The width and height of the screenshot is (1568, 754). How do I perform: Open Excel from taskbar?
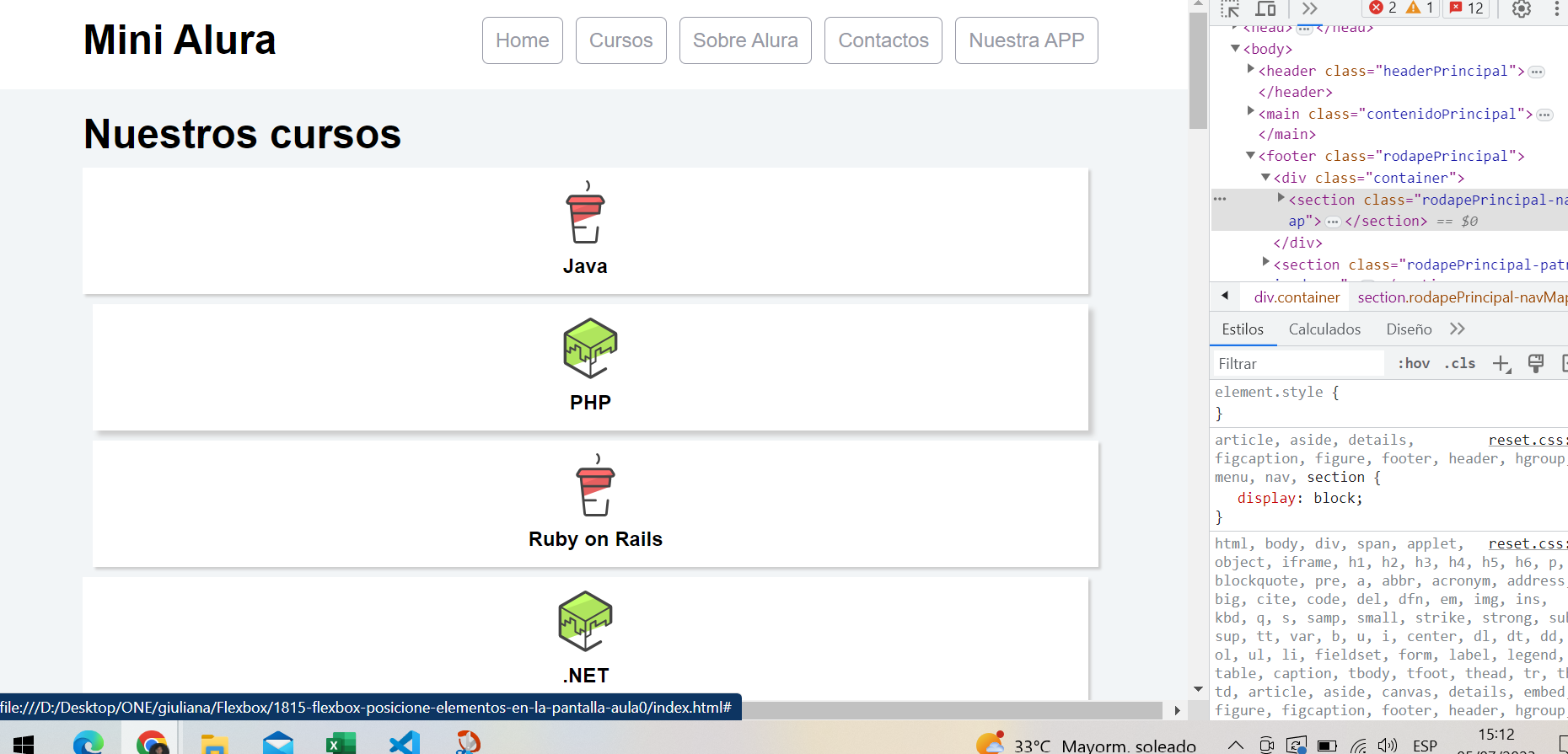pos(341,743)
